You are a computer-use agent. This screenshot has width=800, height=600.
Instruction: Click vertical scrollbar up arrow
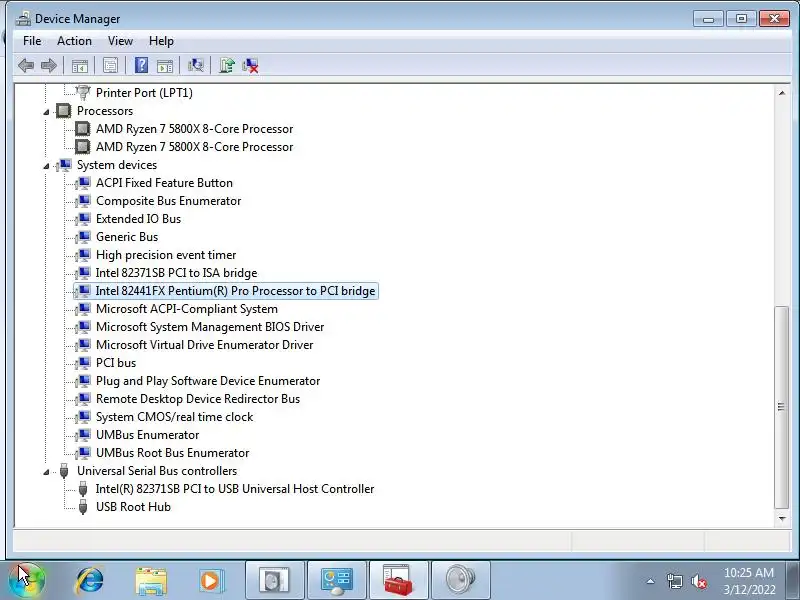pos(782,93)
